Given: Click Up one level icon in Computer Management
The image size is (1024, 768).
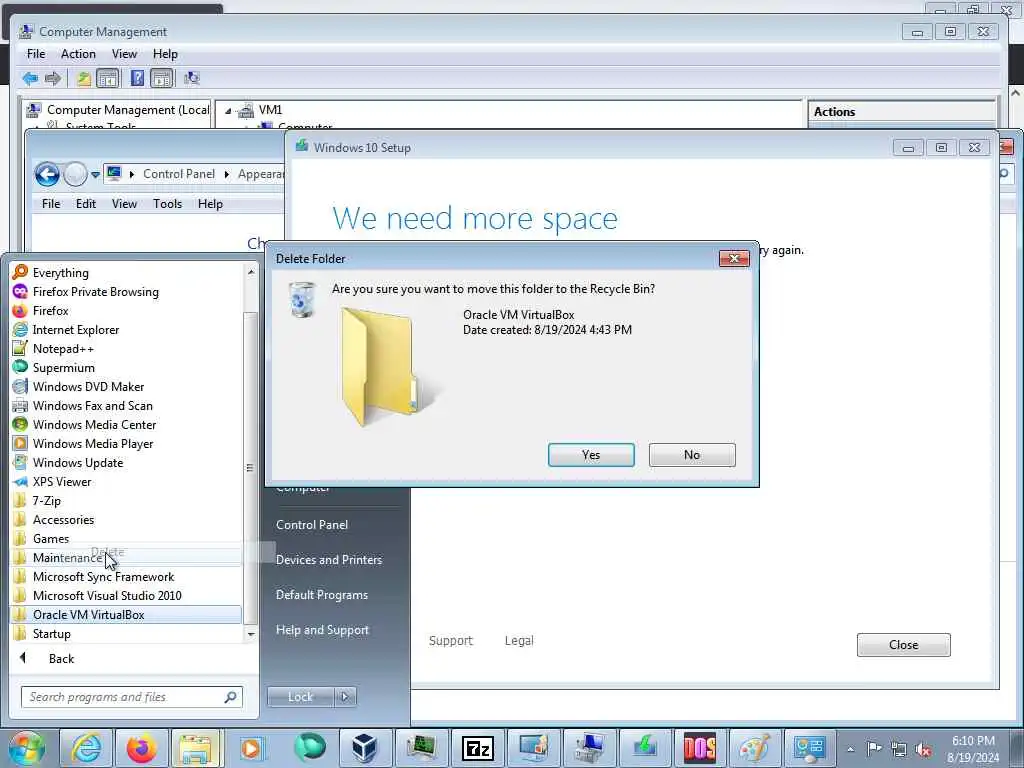Looking at the screenshot, I should point(84,78).
